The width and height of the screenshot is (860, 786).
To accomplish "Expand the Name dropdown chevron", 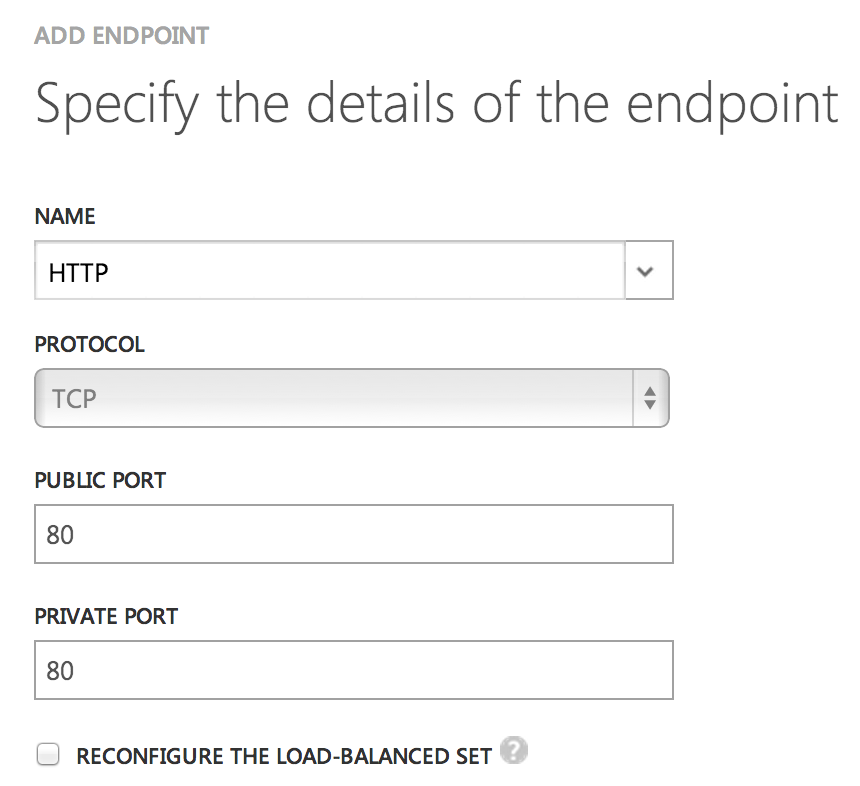I will pyautogui.click(x=648, y=271).
